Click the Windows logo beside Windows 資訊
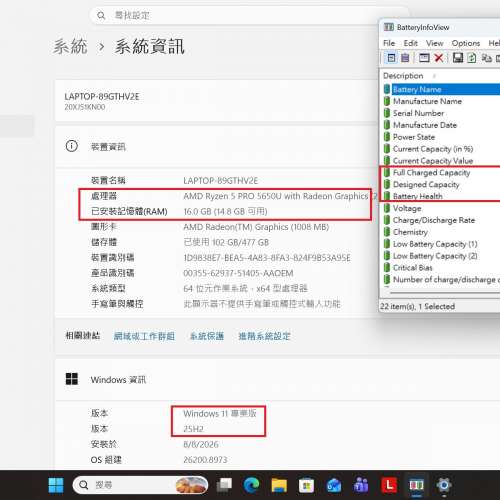 (72, 379)
